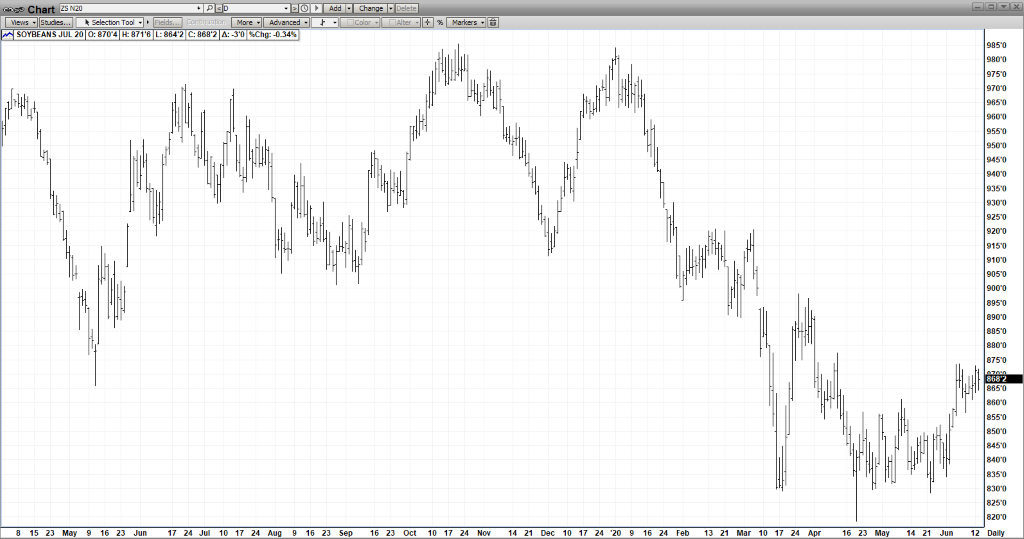Viewport: 1024px width, 539px height.
Task: Click the disabled Alter dropdown
Action: tap(401, 22)
